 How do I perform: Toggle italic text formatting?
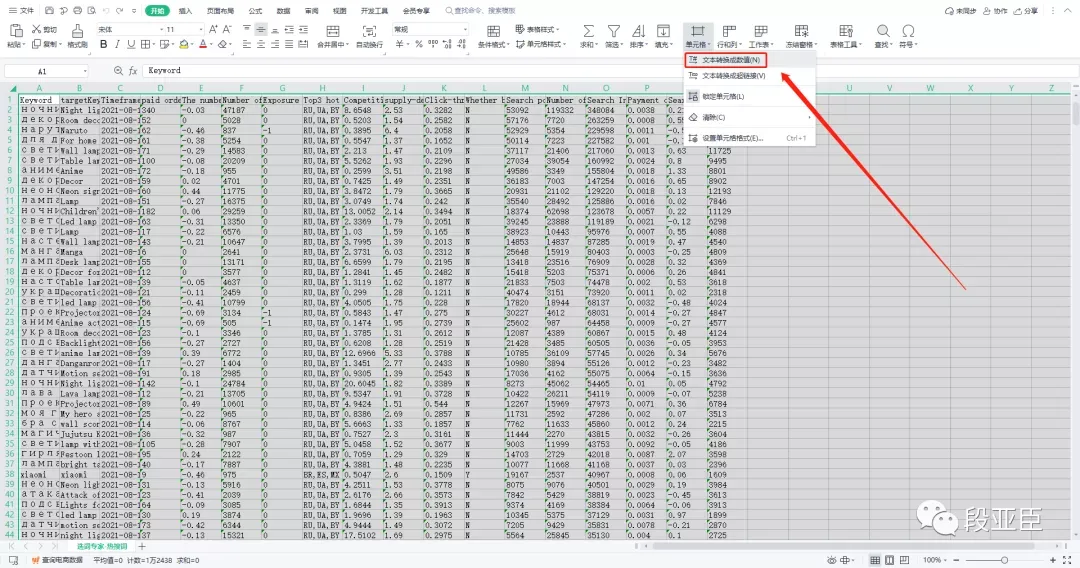[117, 44]
